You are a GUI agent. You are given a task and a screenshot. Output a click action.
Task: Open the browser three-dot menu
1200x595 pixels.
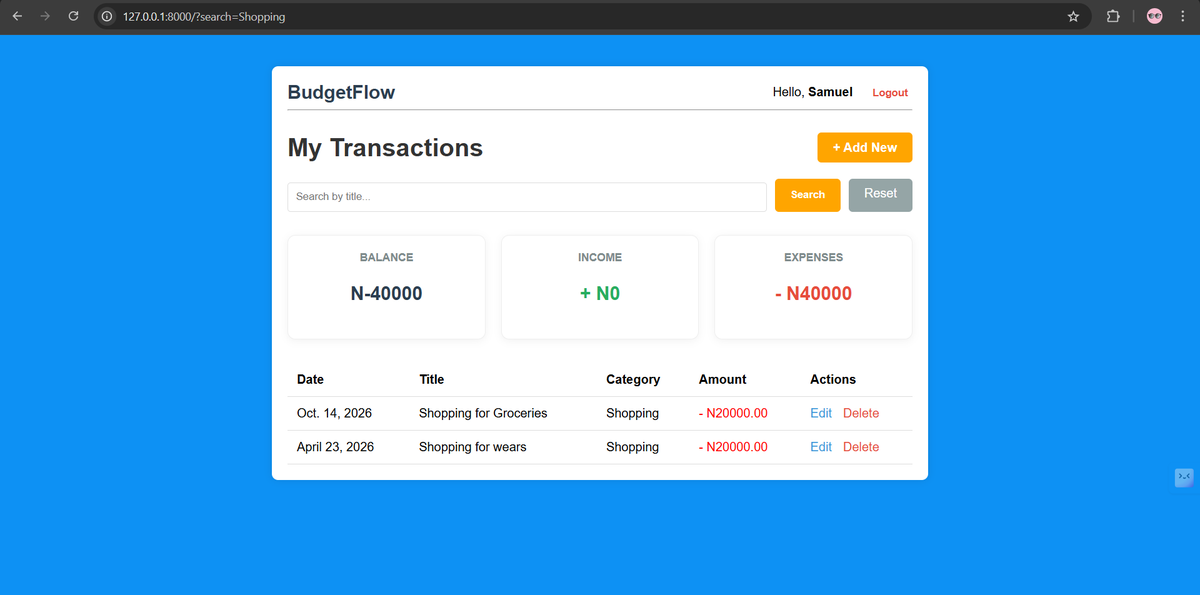point(1182,16)
